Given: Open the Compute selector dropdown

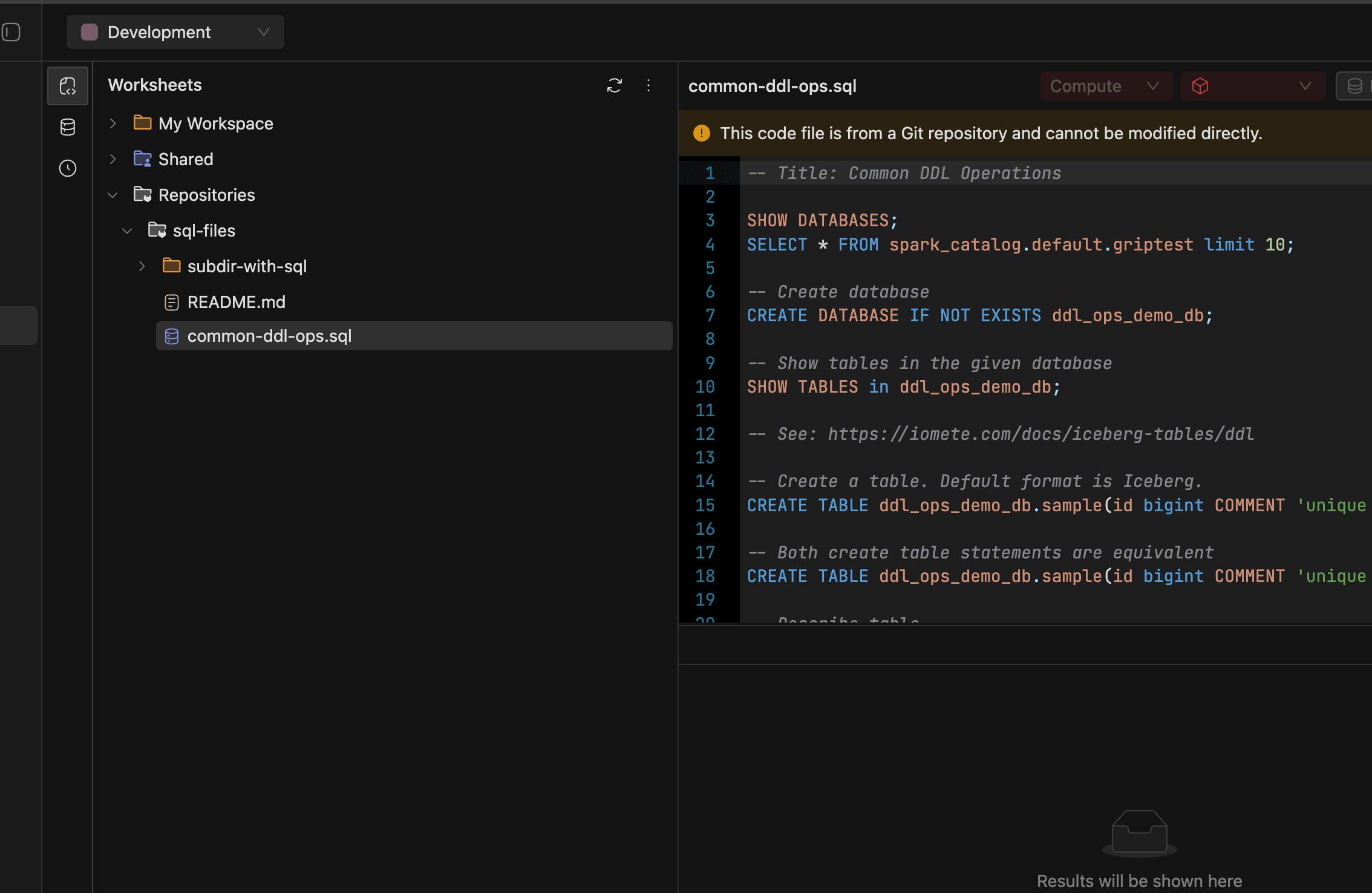Looking at the screenshot, I should pos(1106,86).
